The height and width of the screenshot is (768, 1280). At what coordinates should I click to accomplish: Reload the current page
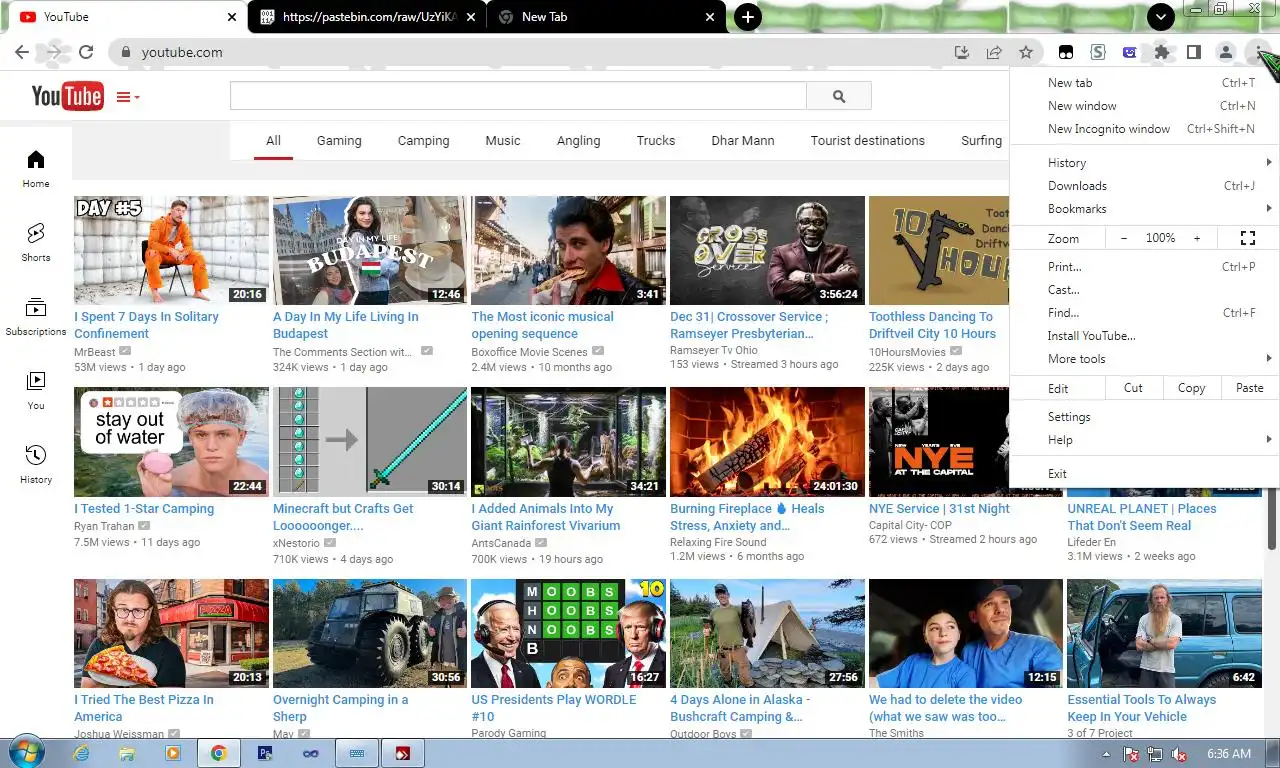coord(86,52)
